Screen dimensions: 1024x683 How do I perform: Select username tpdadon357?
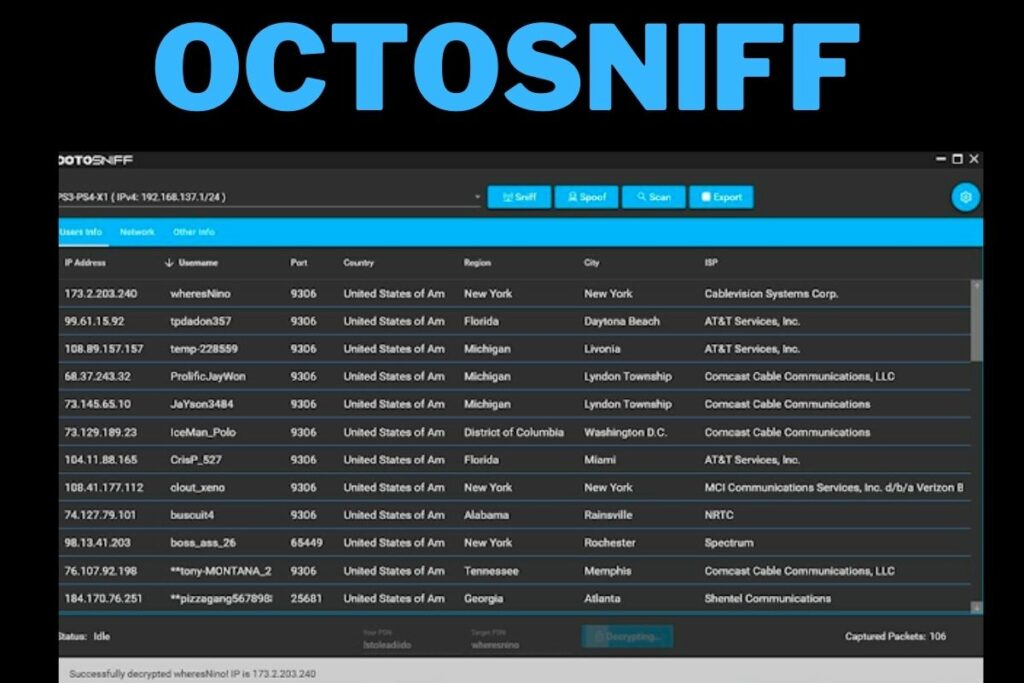pos(200,321)
